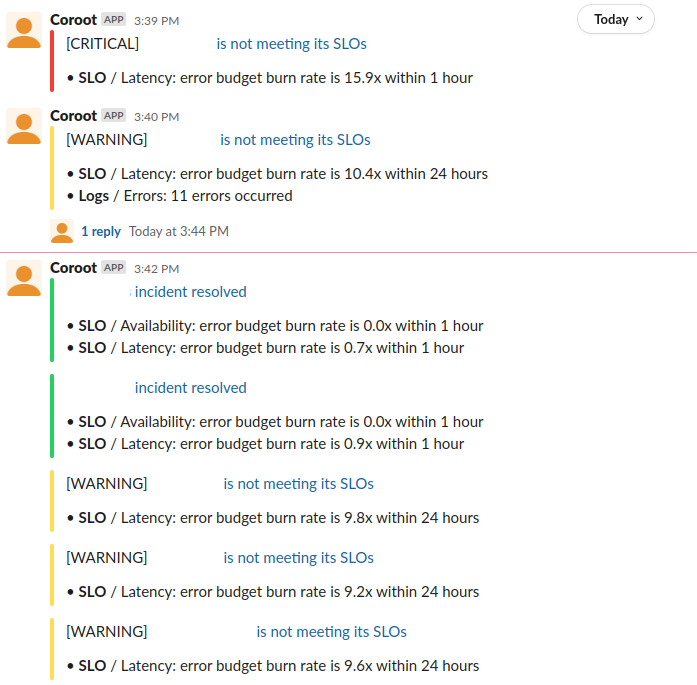
Task: Open SLO link in the 9.6x burn-rate warning
Action: point(331,632)
